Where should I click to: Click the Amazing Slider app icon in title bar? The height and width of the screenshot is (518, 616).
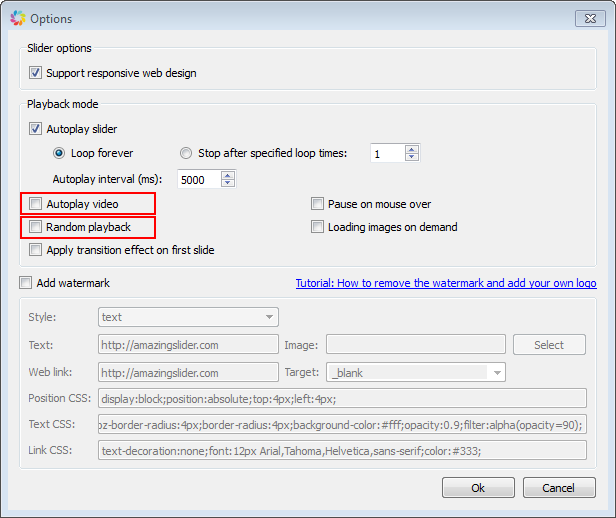pyautogui.click(x=18, y=18)
